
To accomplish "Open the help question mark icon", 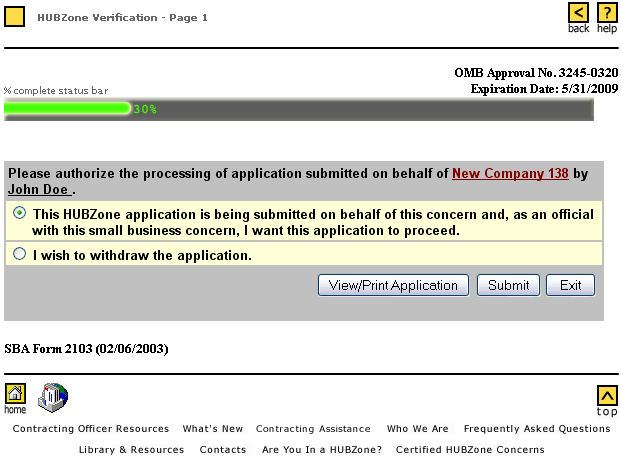I will (607, 13).
